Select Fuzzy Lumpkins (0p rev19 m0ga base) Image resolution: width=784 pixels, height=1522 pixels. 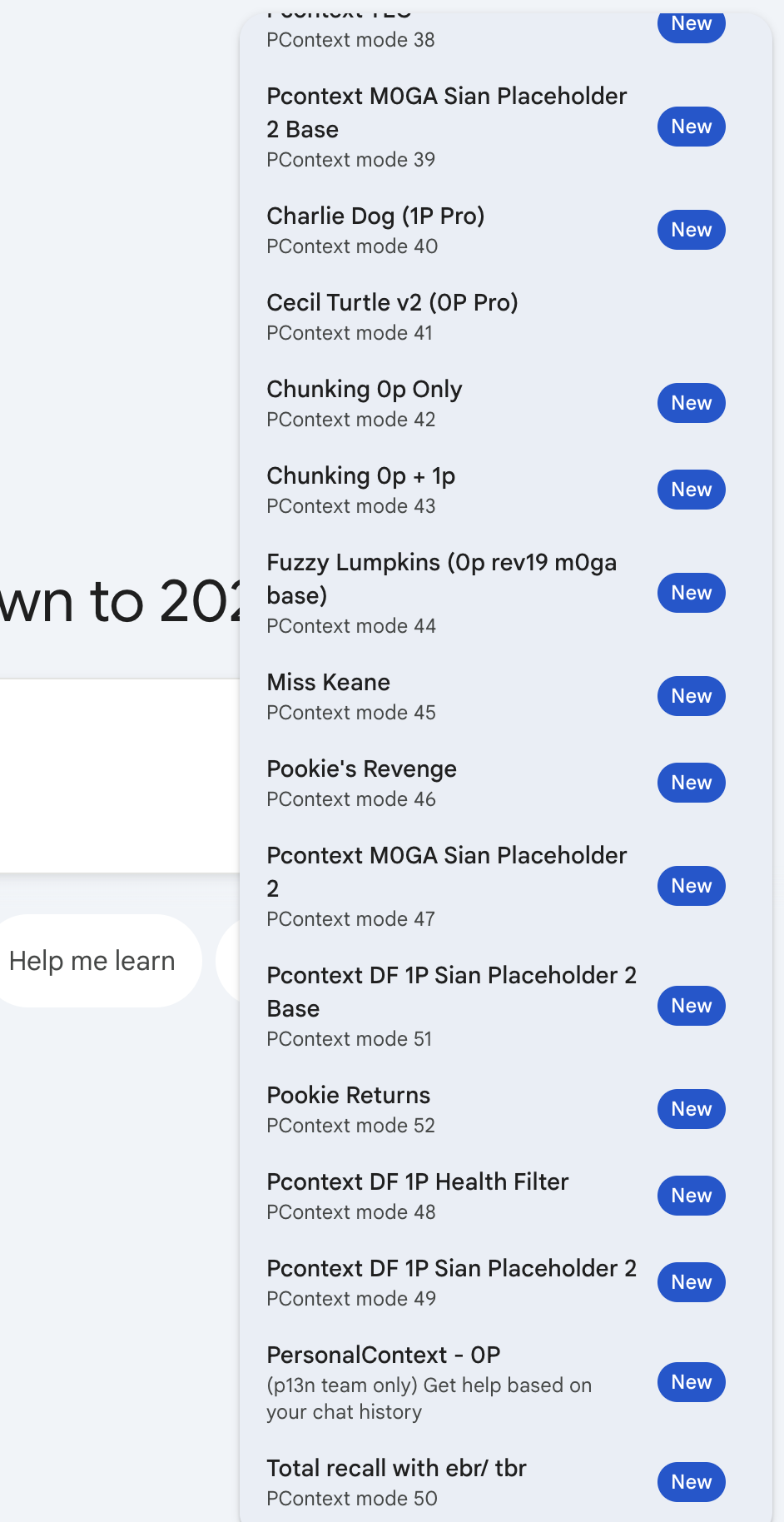[442, 593]
